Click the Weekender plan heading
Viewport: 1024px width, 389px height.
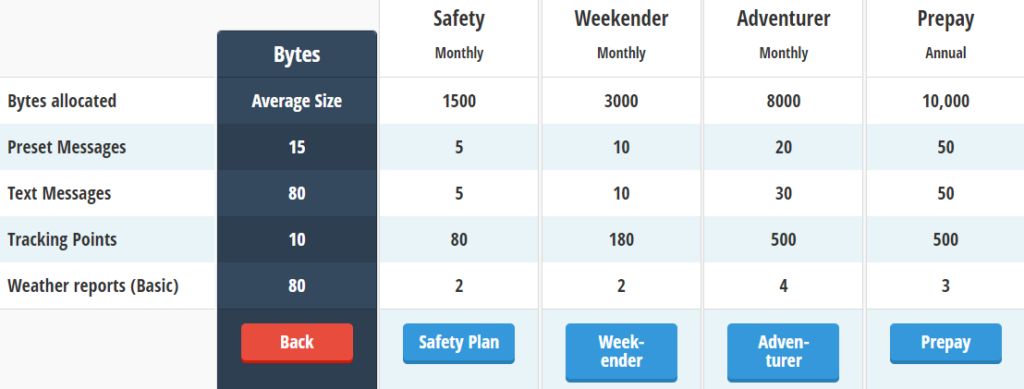tap(621, 19)
